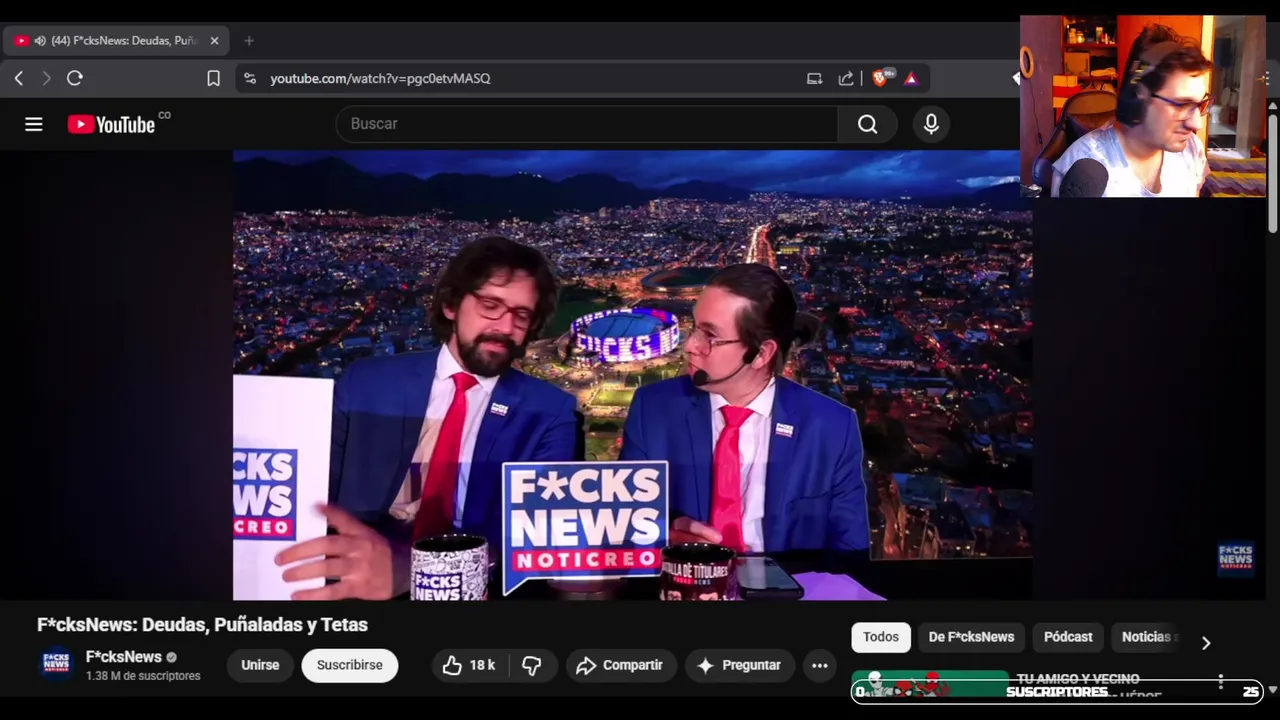Click the install app icon in address bar
Viewport: 1280px width, 720px height.
tap(814, 78)
